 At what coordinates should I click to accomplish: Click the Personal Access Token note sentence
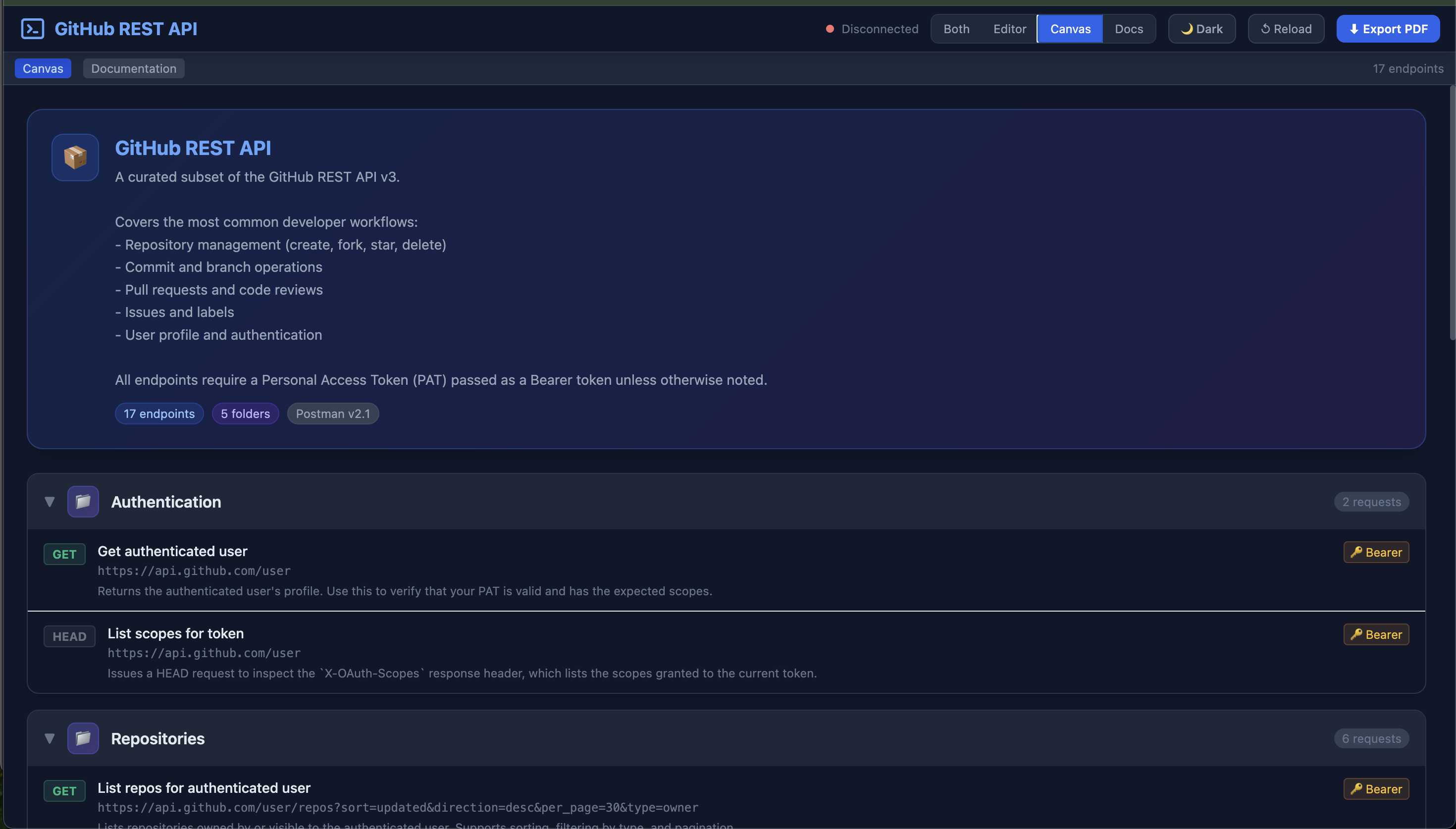[x=441, y=380]
